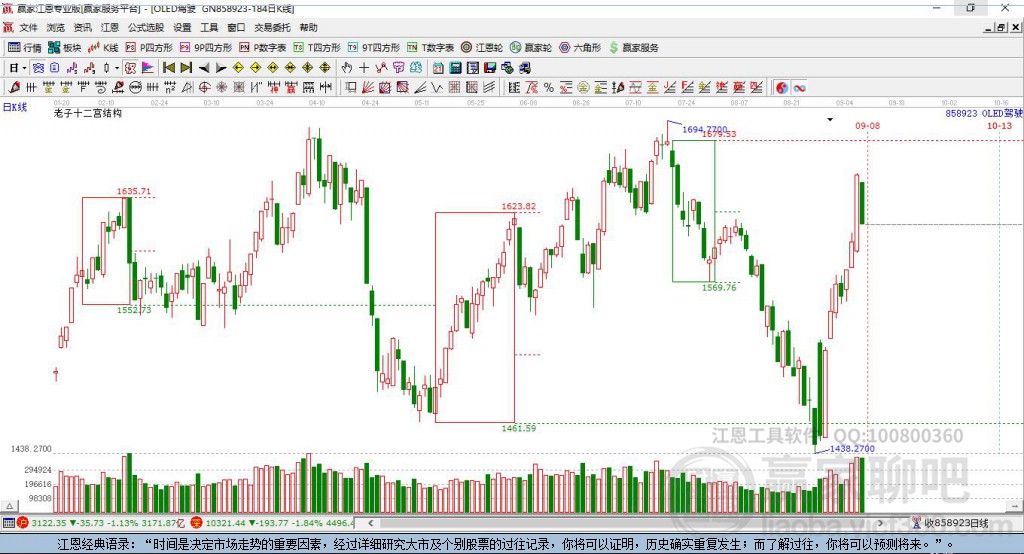Open the 浏览 menu
1024x554 pixels.
pos(56,27)
